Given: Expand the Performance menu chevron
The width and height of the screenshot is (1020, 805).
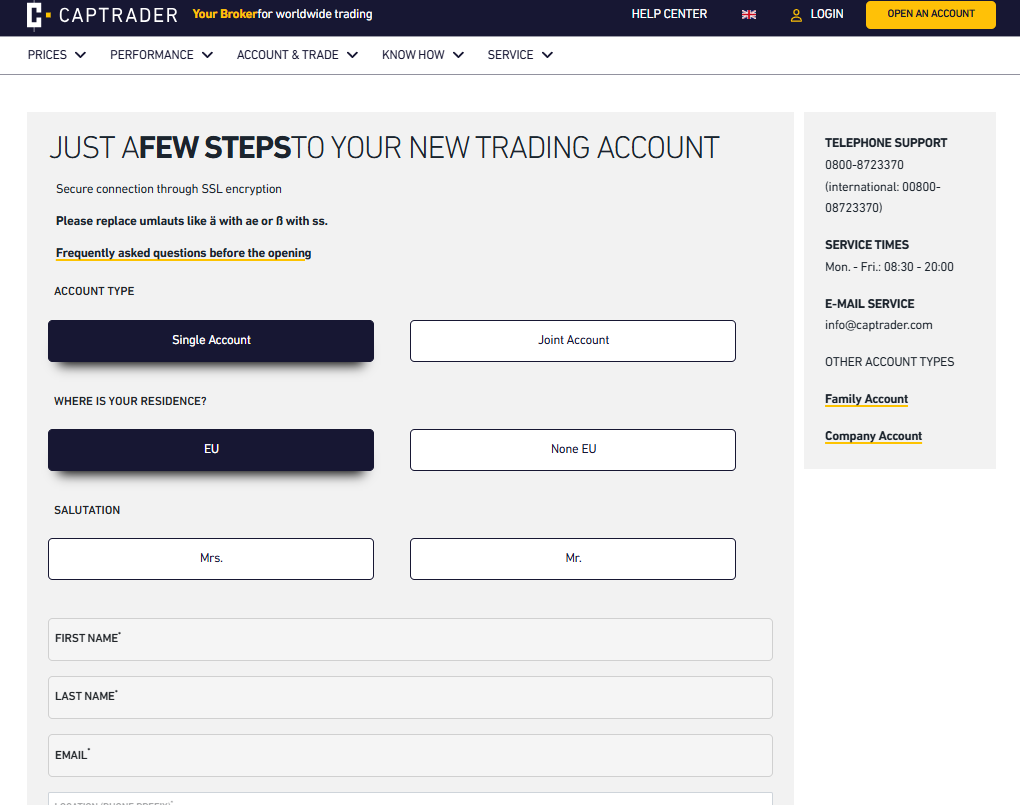Looking at the screenshot, I should 208,55.
